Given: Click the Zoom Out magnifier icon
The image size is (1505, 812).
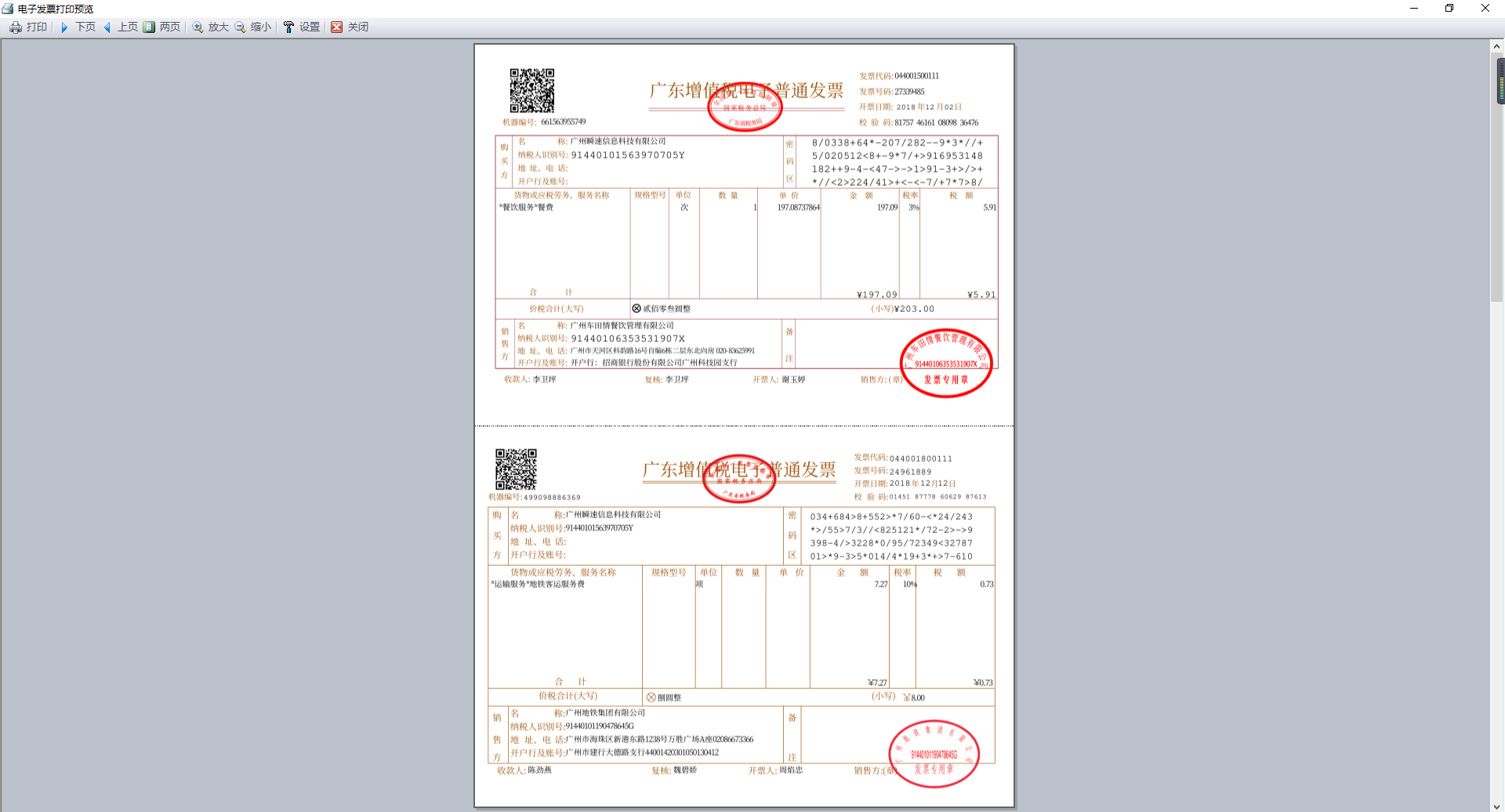Looking at the screenshot, I should [239, 27].
